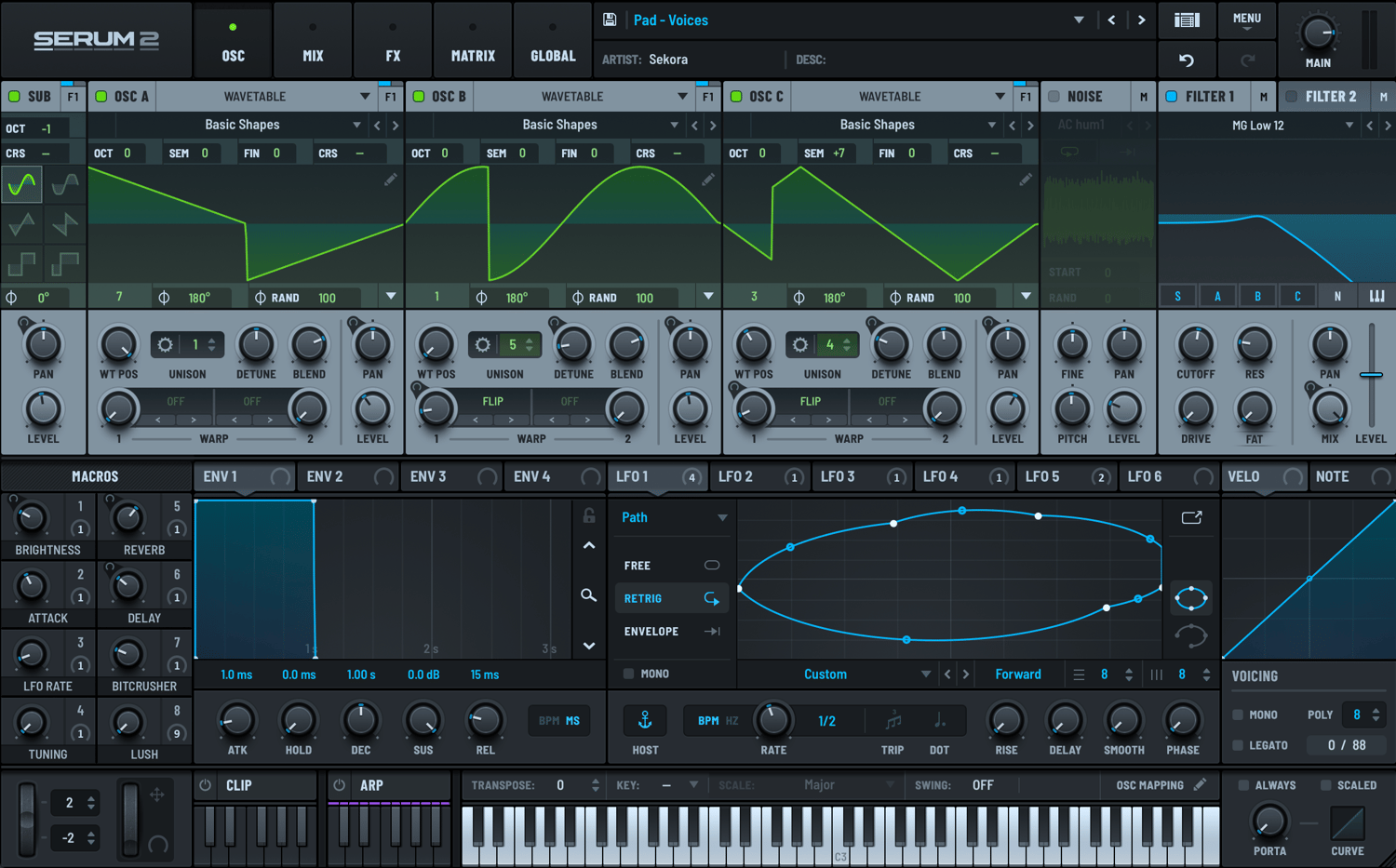Go to the next preset arrow
This screenshot has height=868, width=1396.
pyautogui.click(x=1141, y=20)
